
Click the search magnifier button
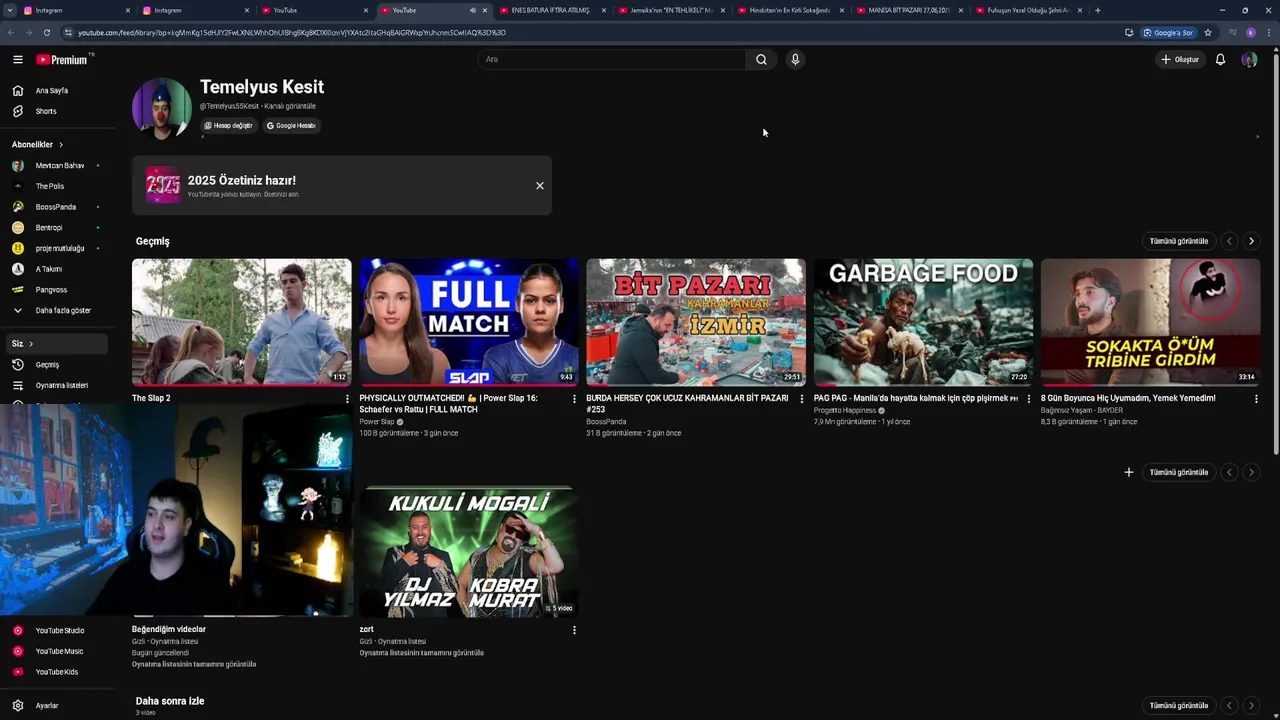pyautogui.click(x=761, y=59)
